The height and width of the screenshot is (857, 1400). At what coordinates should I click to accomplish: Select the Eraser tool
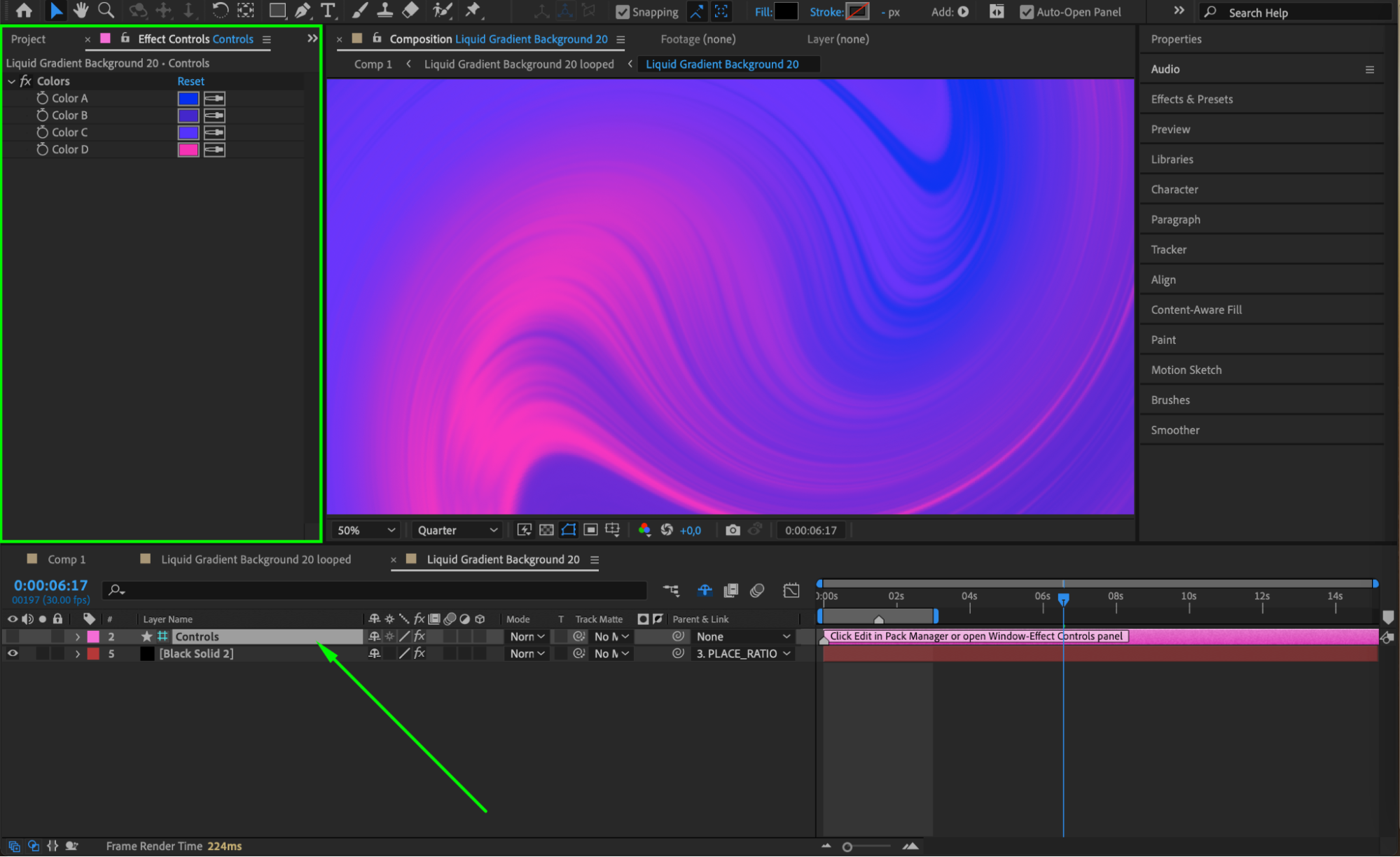click(411, 11)
